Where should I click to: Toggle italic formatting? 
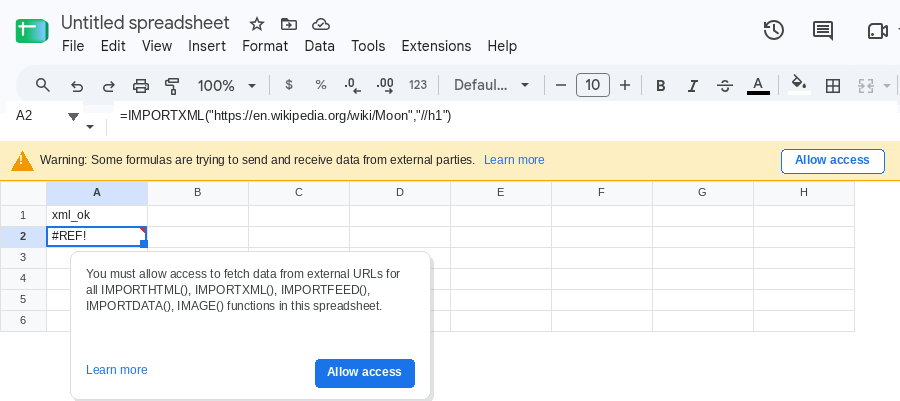[x=693, y=86]
